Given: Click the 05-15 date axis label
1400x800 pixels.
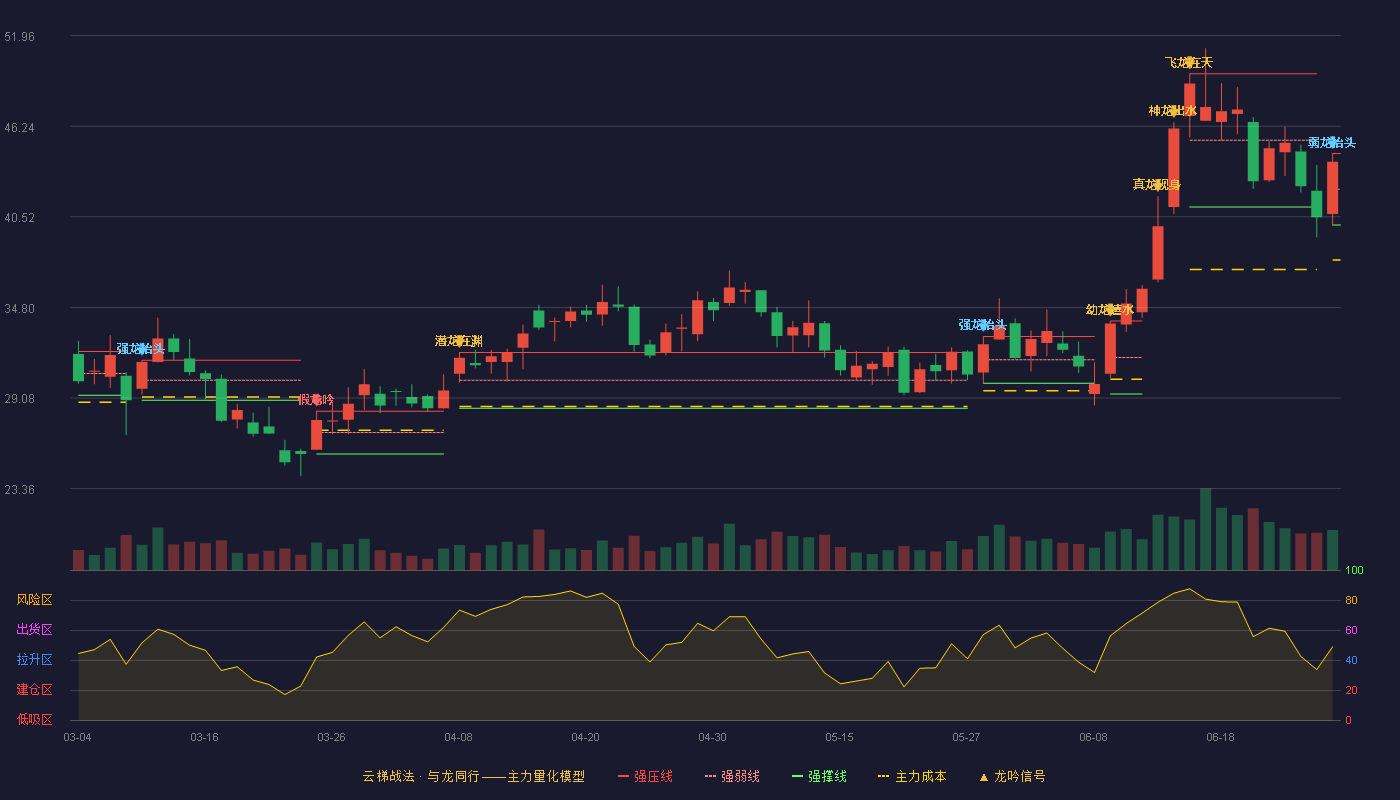Looking at the screenshot, I should point(839,737).
